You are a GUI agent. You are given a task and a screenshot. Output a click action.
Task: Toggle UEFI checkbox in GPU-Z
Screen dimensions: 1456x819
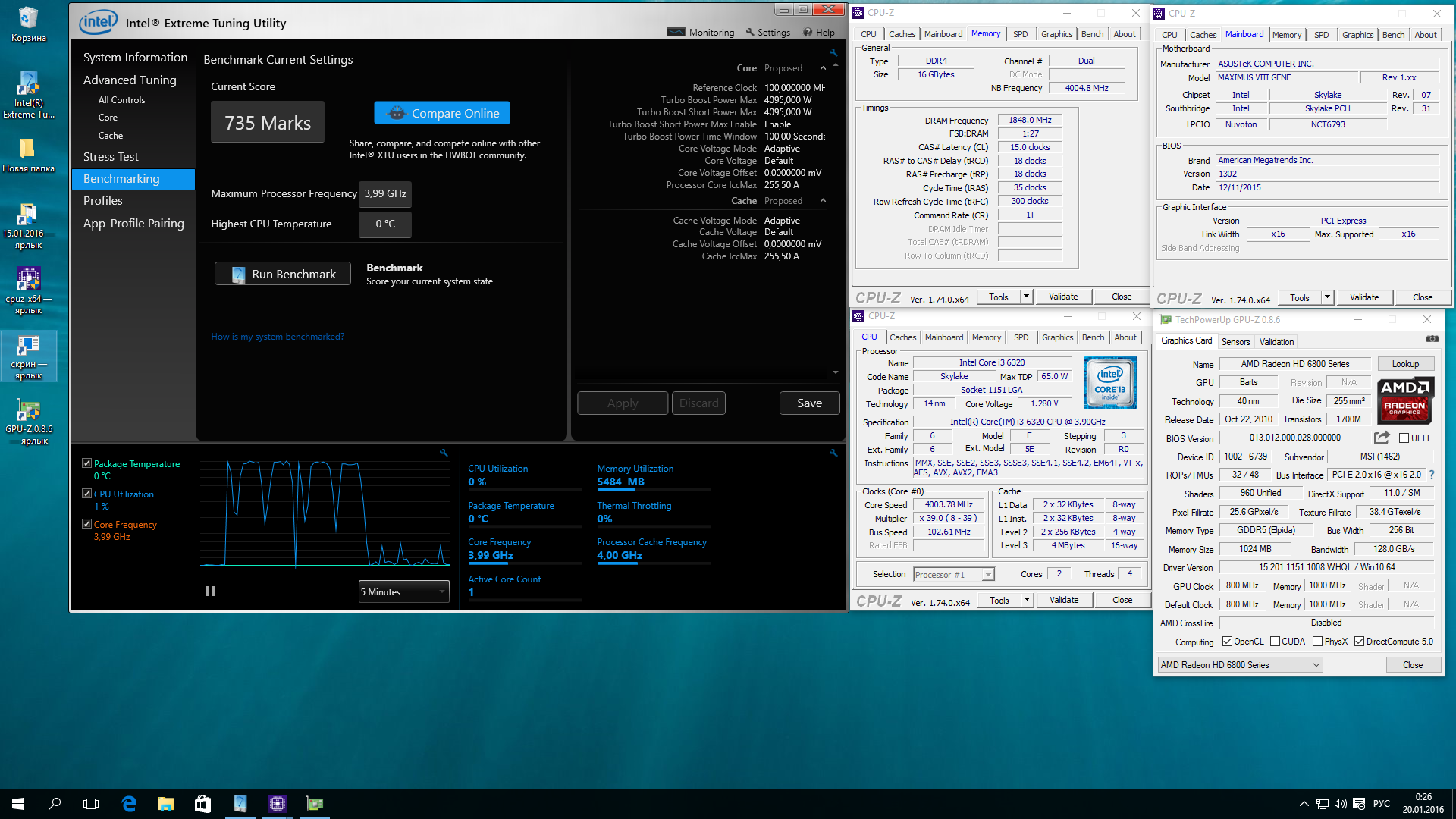pyautogui.click(x=1404, y=438)
